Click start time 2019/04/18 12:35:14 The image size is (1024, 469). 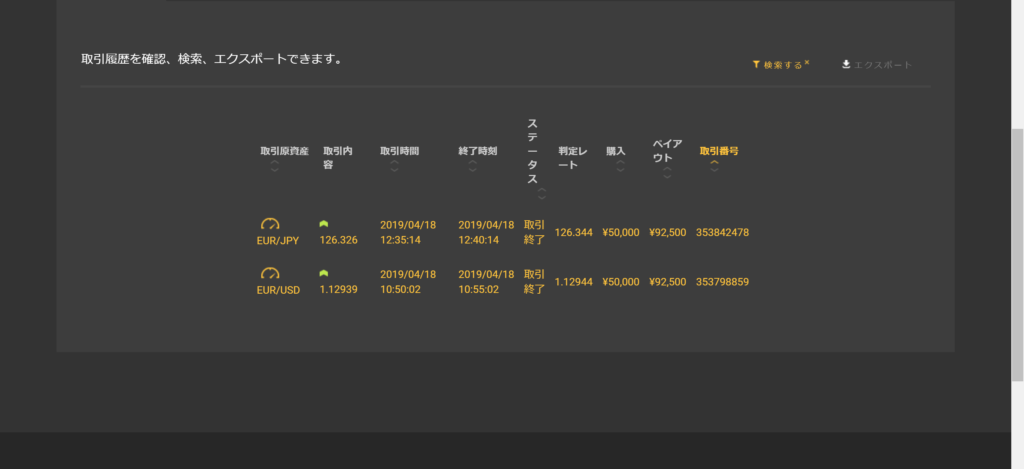click(408, 233)
